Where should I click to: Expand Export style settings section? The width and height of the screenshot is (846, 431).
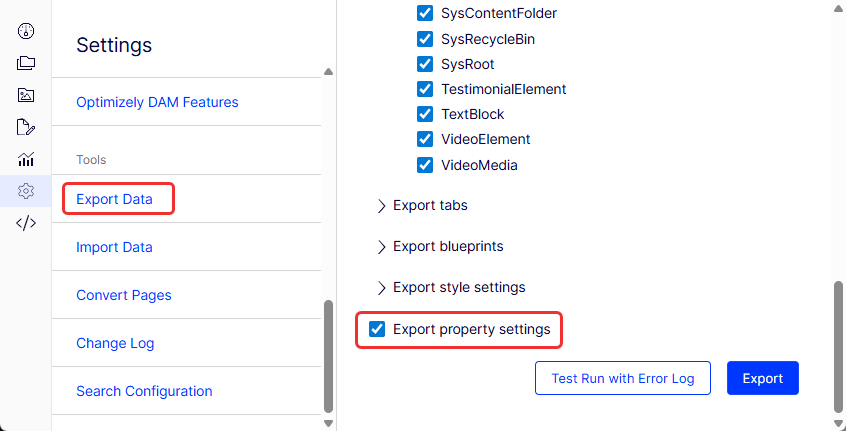click(x=382, y=288)
